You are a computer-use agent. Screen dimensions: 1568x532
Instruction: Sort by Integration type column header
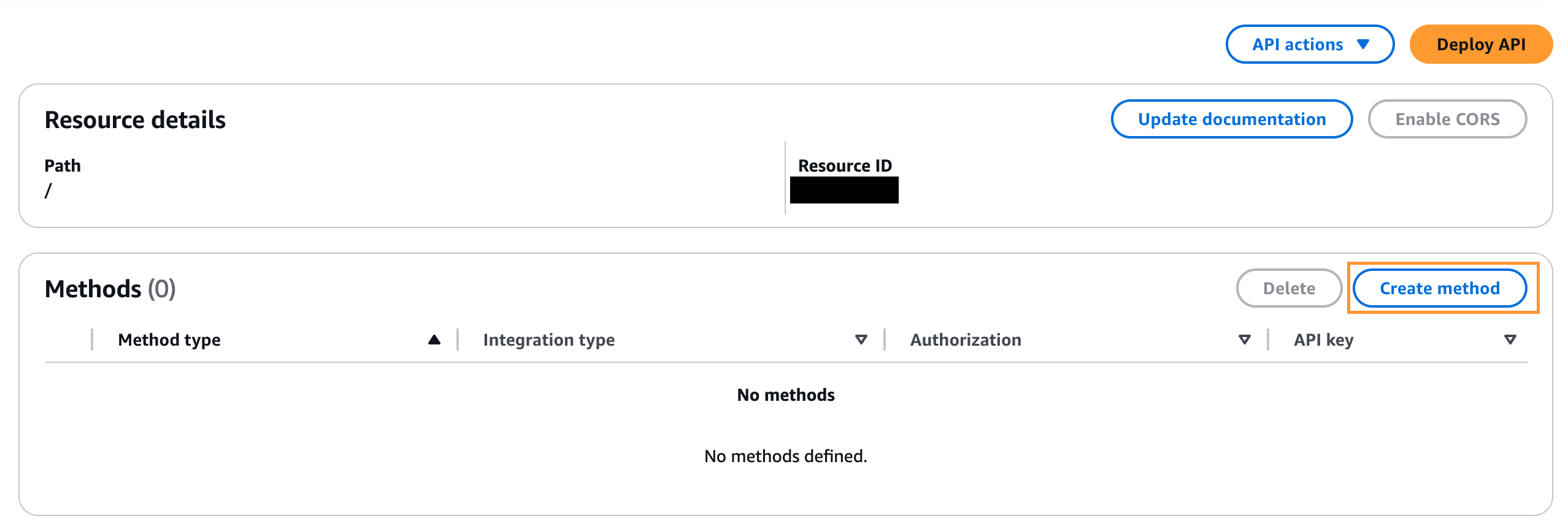tap(548, 340)
